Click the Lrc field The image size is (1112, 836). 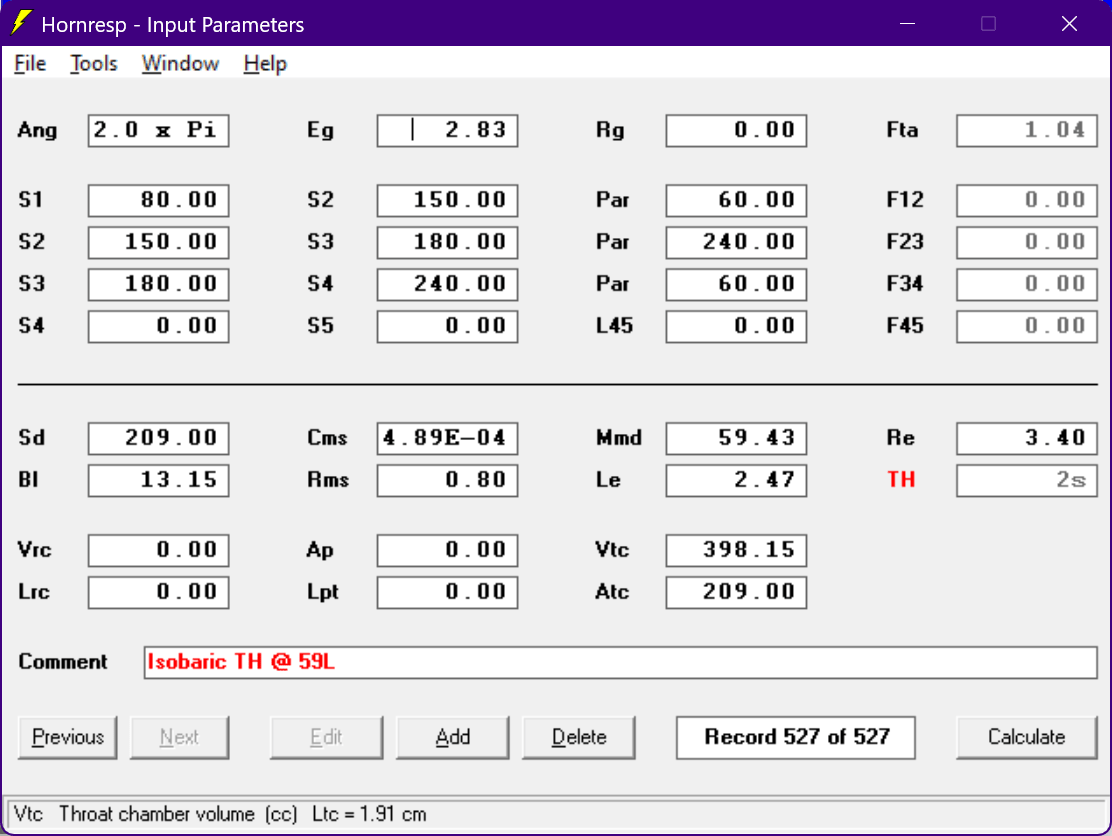[x=158, y=592]
